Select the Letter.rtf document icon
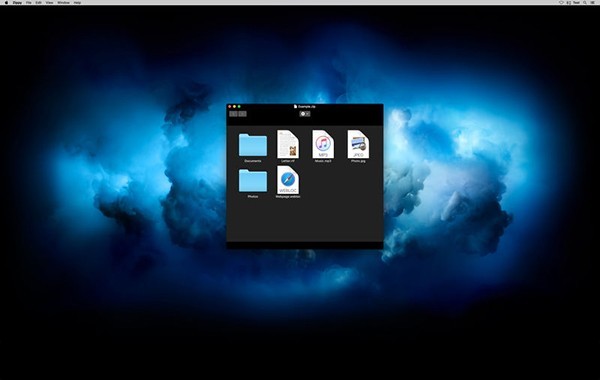 click(x=288, y=144)
